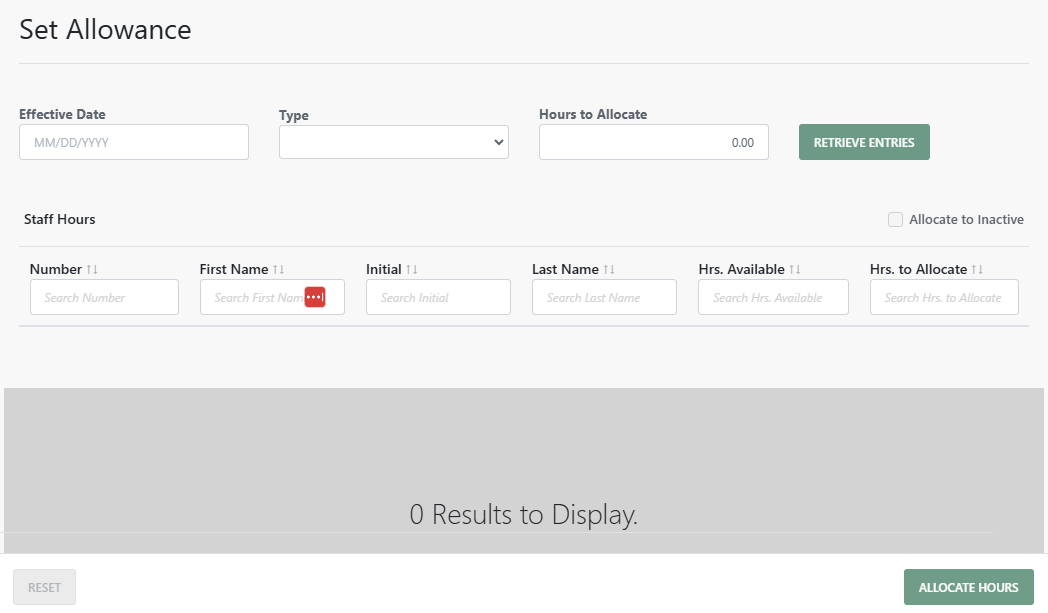Select the Search Hrs. Available field

[772, 296]
